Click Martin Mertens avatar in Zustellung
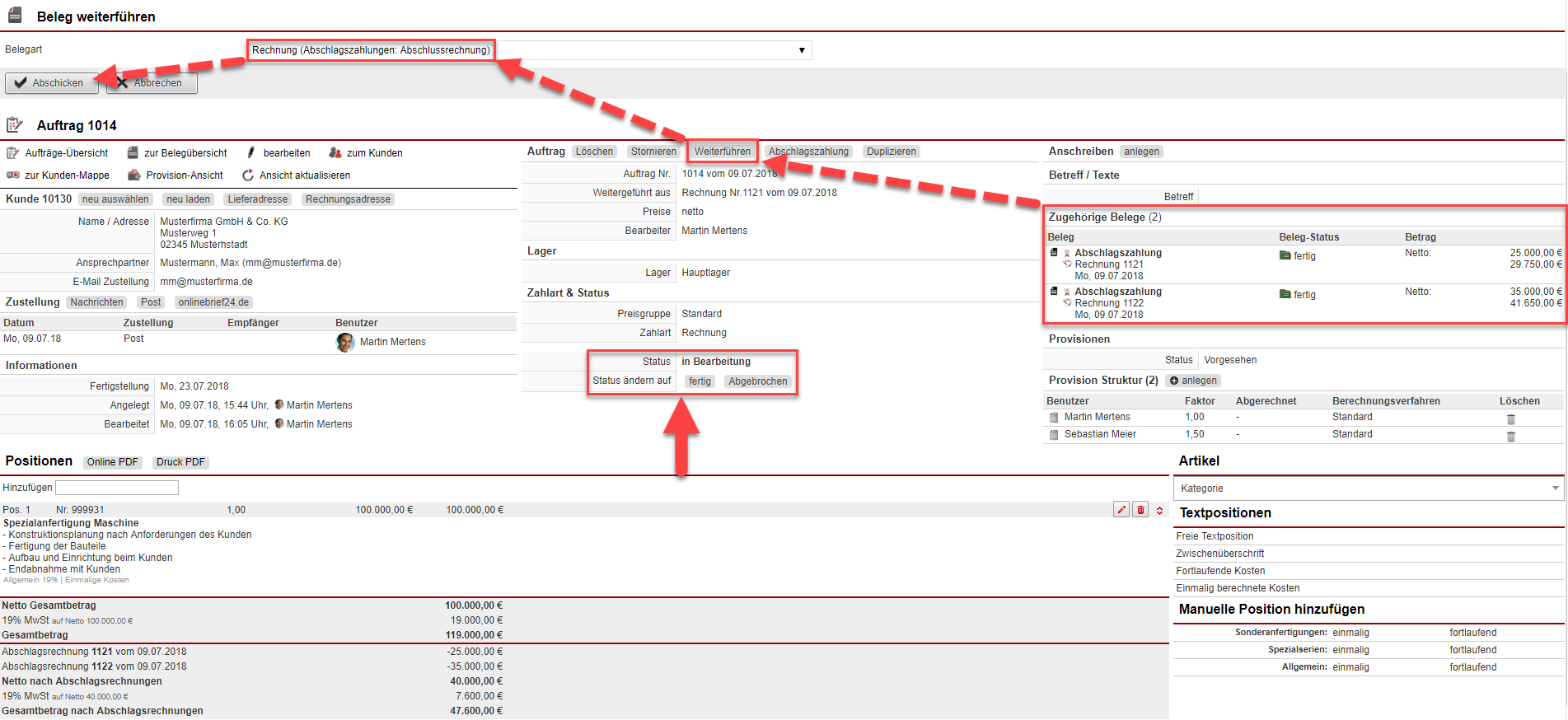The image size is (1568, 720). pyautogui.click(x=345, y=342)
